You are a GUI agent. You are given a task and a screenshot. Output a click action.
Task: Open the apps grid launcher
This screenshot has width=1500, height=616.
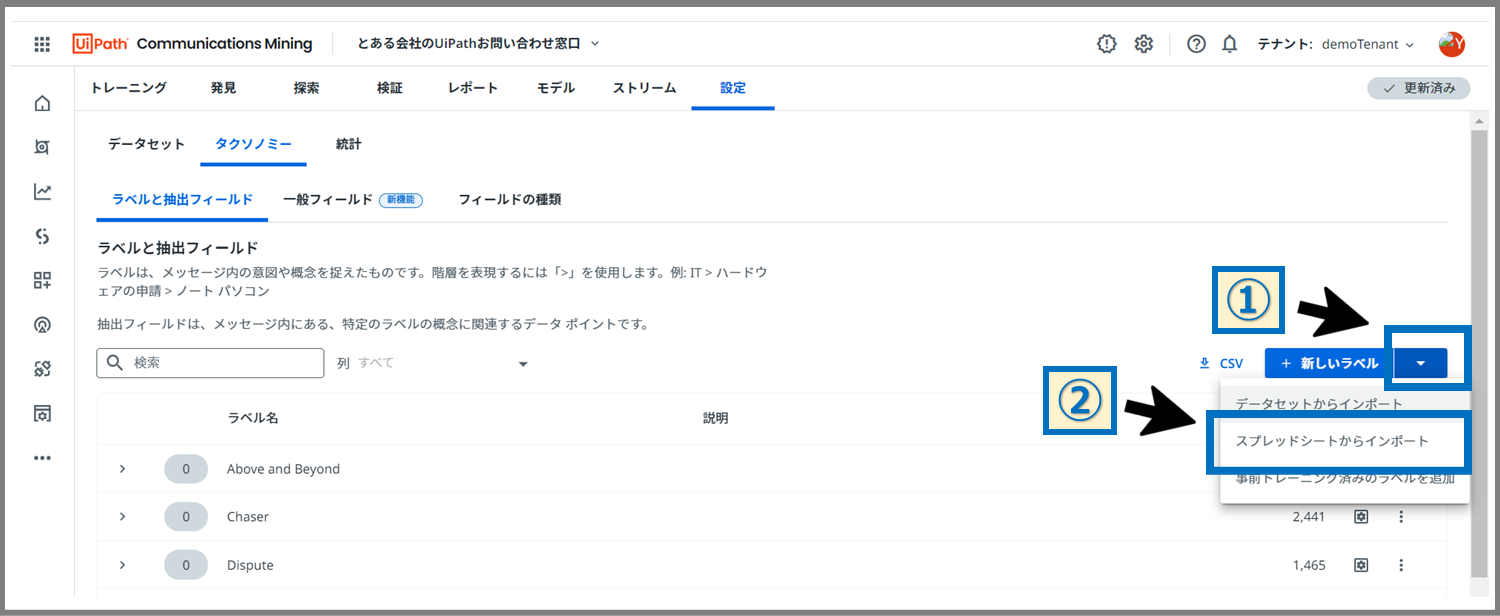pos(42,44)
